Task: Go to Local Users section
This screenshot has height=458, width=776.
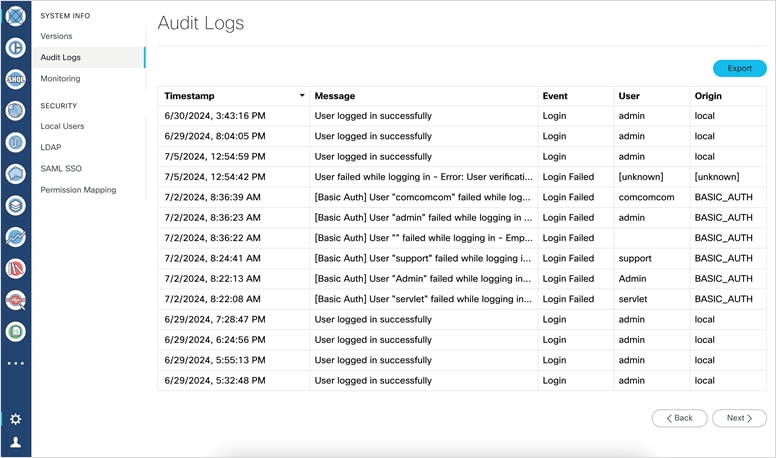Action: coord(62,126)
